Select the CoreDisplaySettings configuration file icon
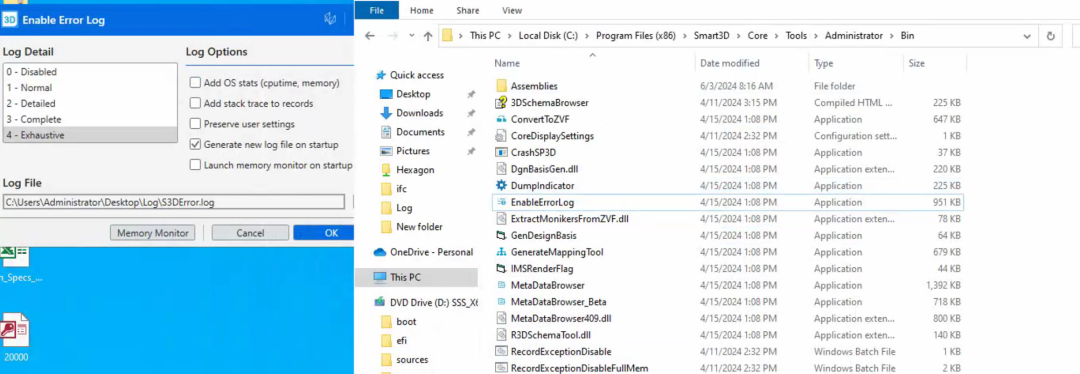The height and width of the screenshot is (374, 1080). pos(501,136)
